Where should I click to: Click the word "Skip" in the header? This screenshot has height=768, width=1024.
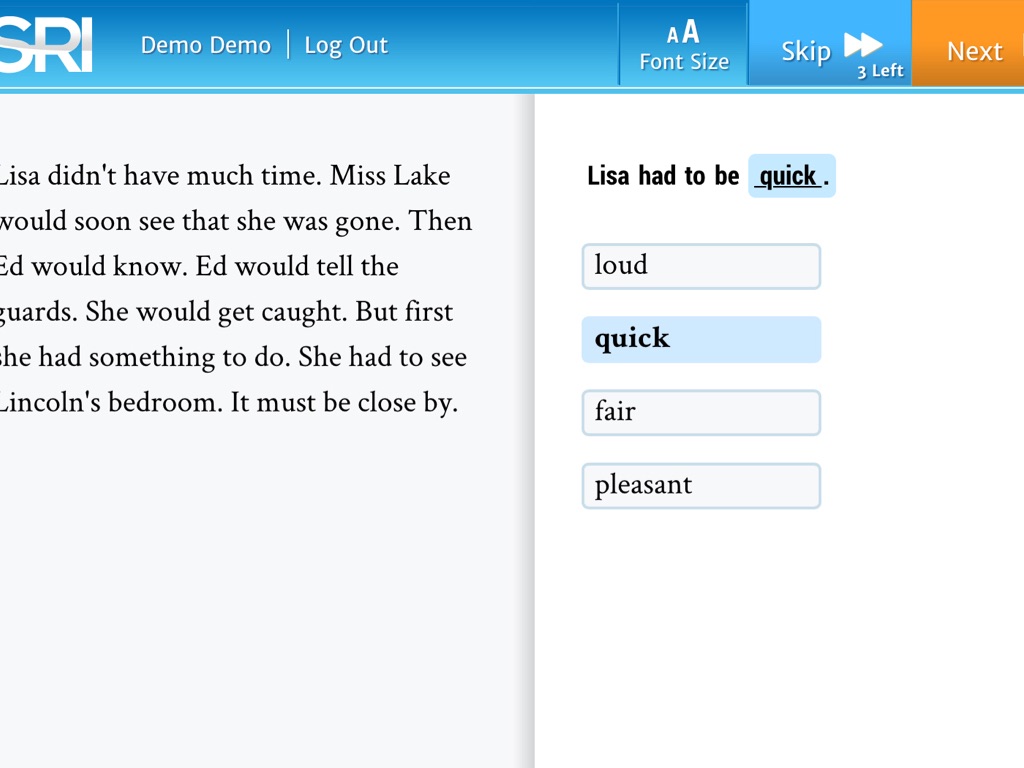[x=806, y=51]
